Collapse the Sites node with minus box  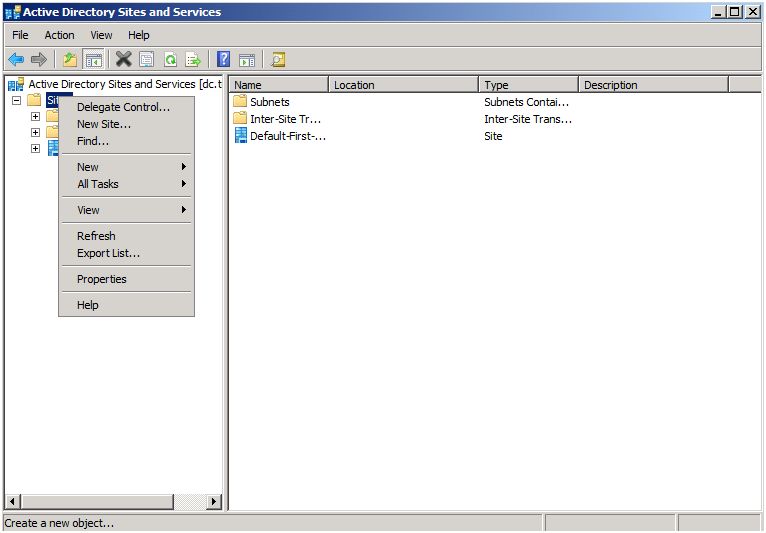pyautogui.click(x=17, y=100)
